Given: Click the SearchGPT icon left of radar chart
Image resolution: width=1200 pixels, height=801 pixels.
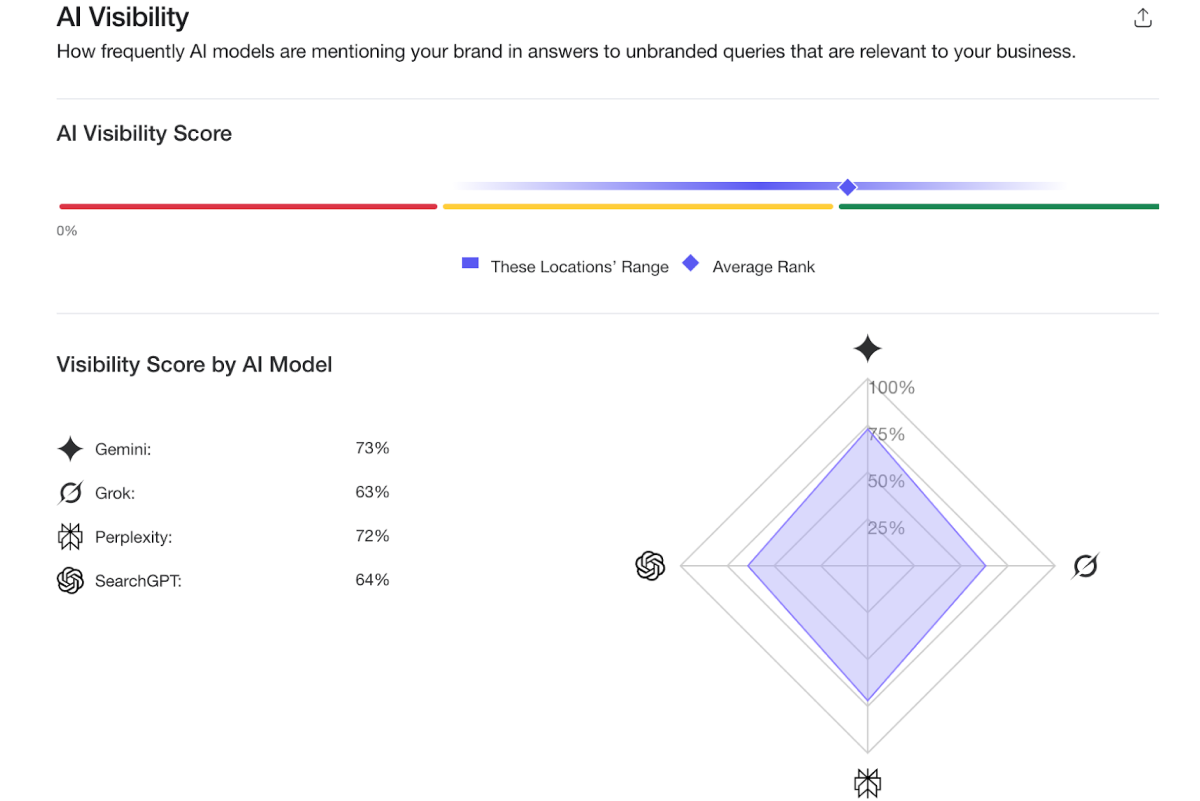Looking at the screenshot, I should point(651,566).
